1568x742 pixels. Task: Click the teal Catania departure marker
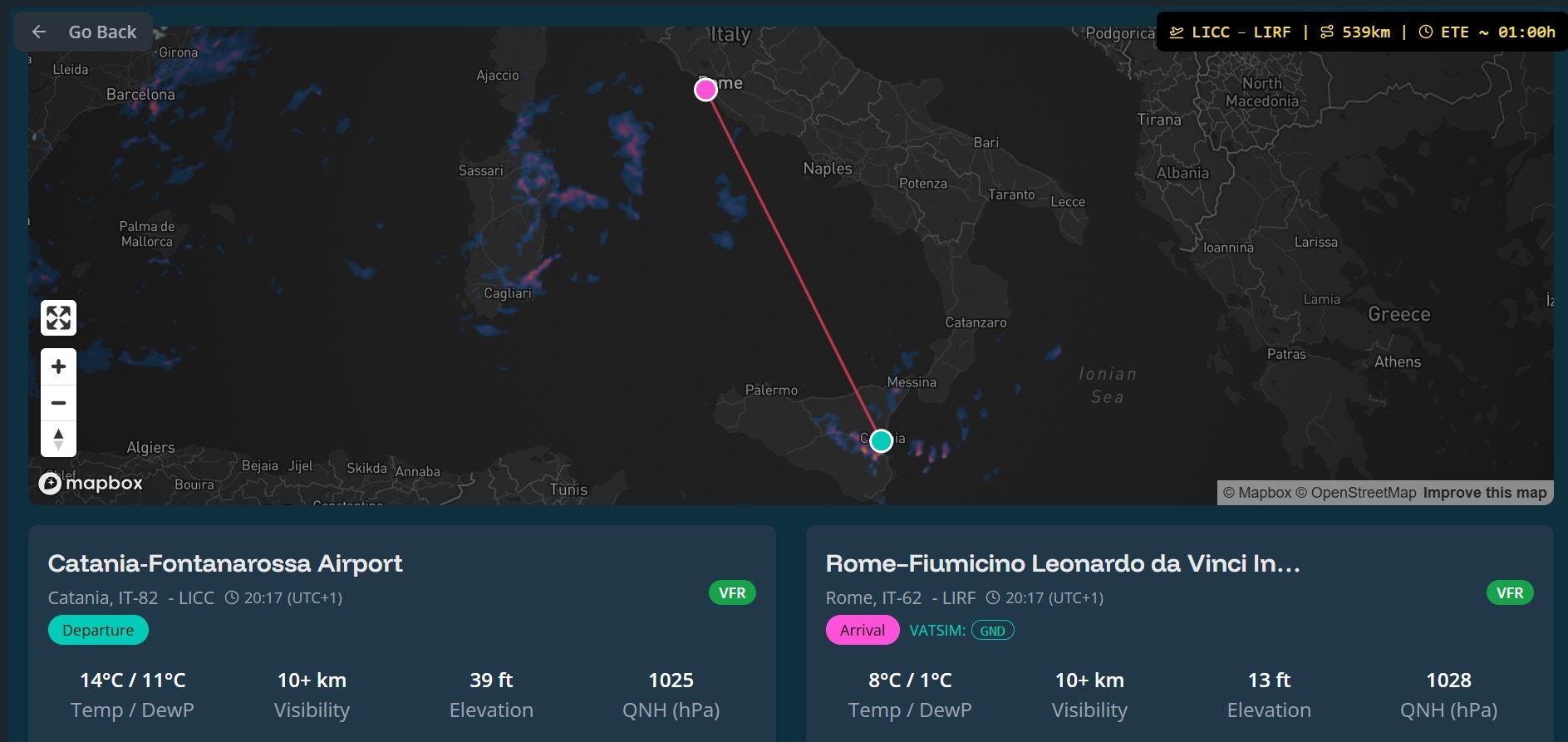coord(881,440)
